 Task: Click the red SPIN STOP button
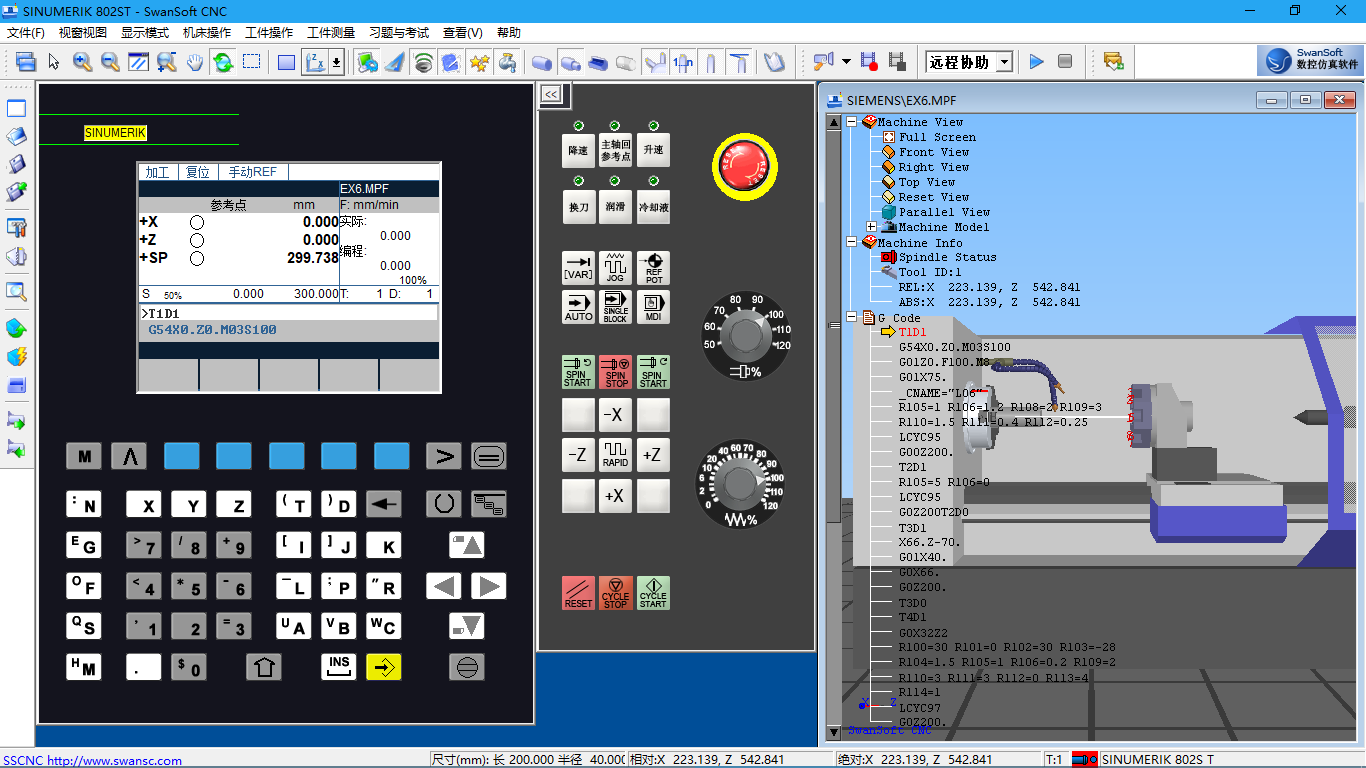point(615,372)
